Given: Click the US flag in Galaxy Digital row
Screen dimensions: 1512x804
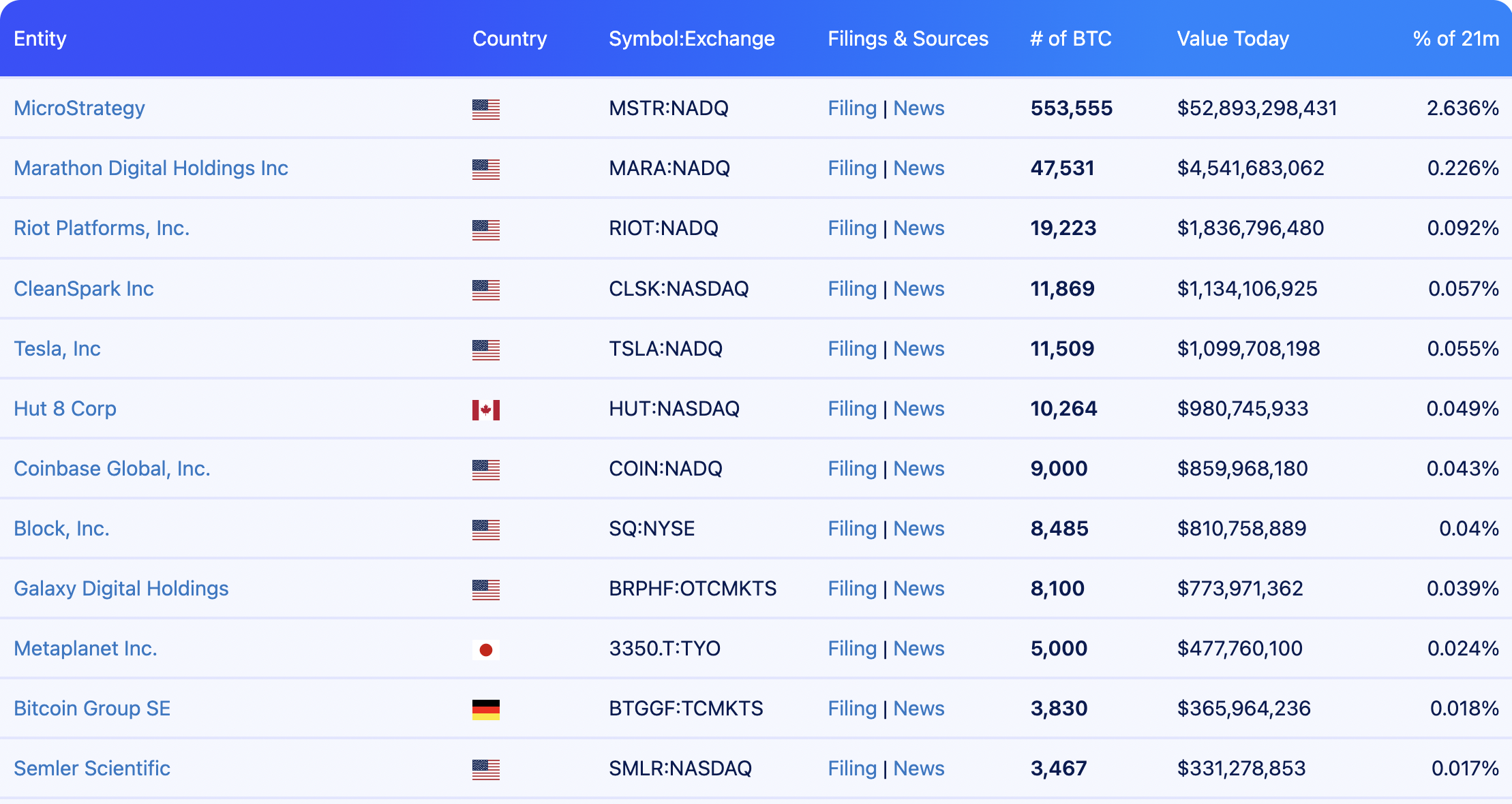Looking at the screenshot, I should click(x=485, y=589).
